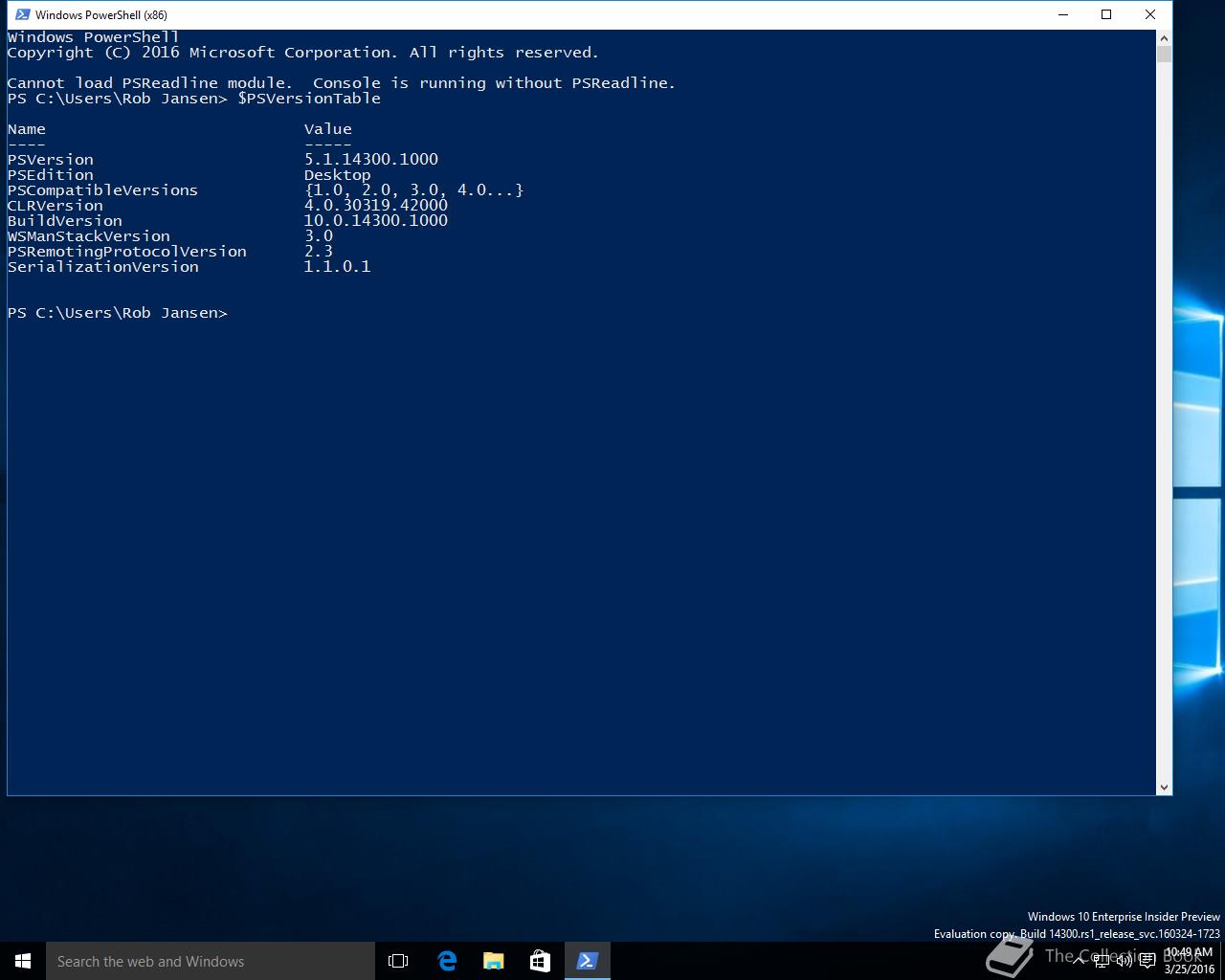Show hidden system tray icons

tap(1079, 961)
